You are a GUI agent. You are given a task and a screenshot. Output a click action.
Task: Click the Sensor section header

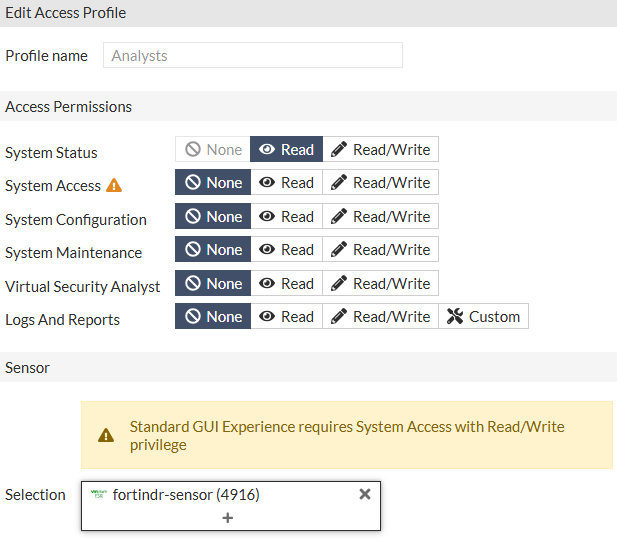click(x=27, y=368)
